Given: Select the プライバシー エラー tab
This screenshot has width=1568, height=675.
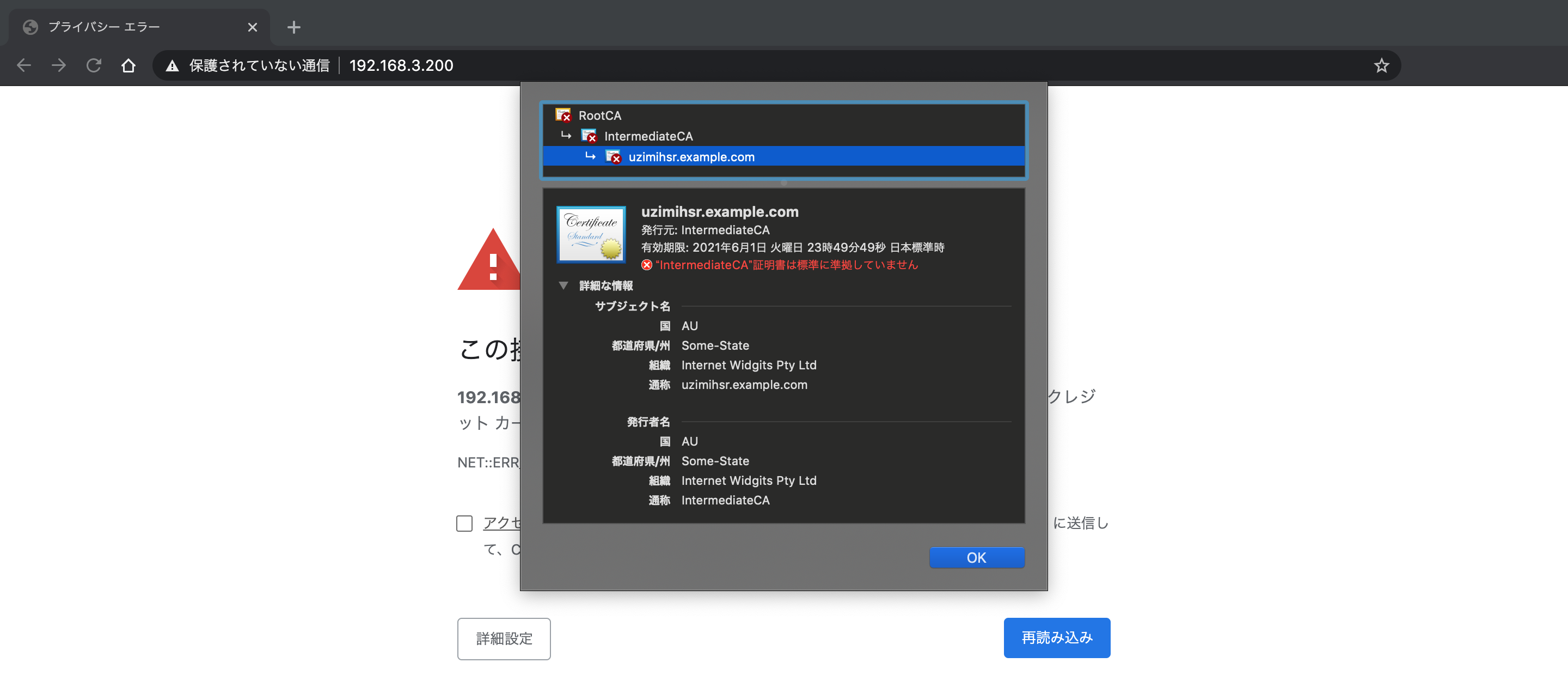Looking at the screenshot, I should point(139,27).
